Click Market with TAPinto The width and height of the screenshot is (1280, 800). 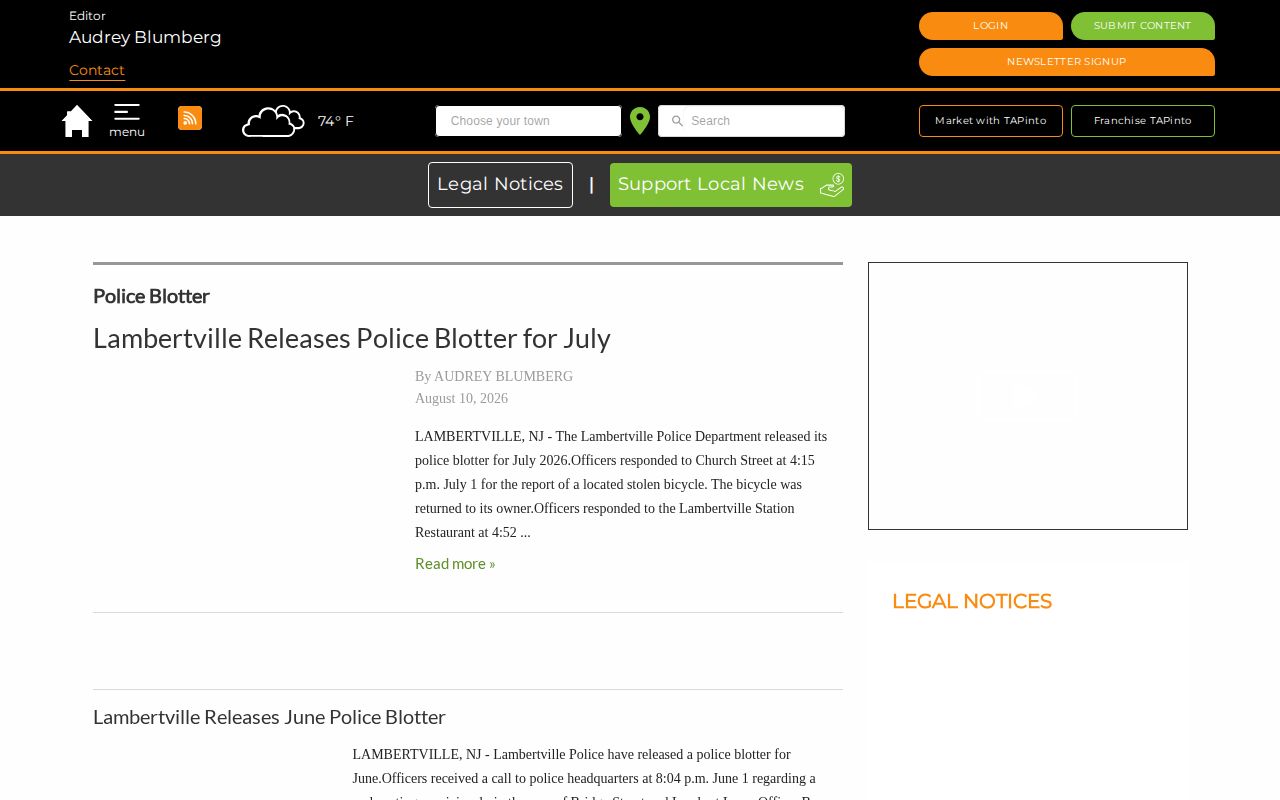[x=991, y=121]
